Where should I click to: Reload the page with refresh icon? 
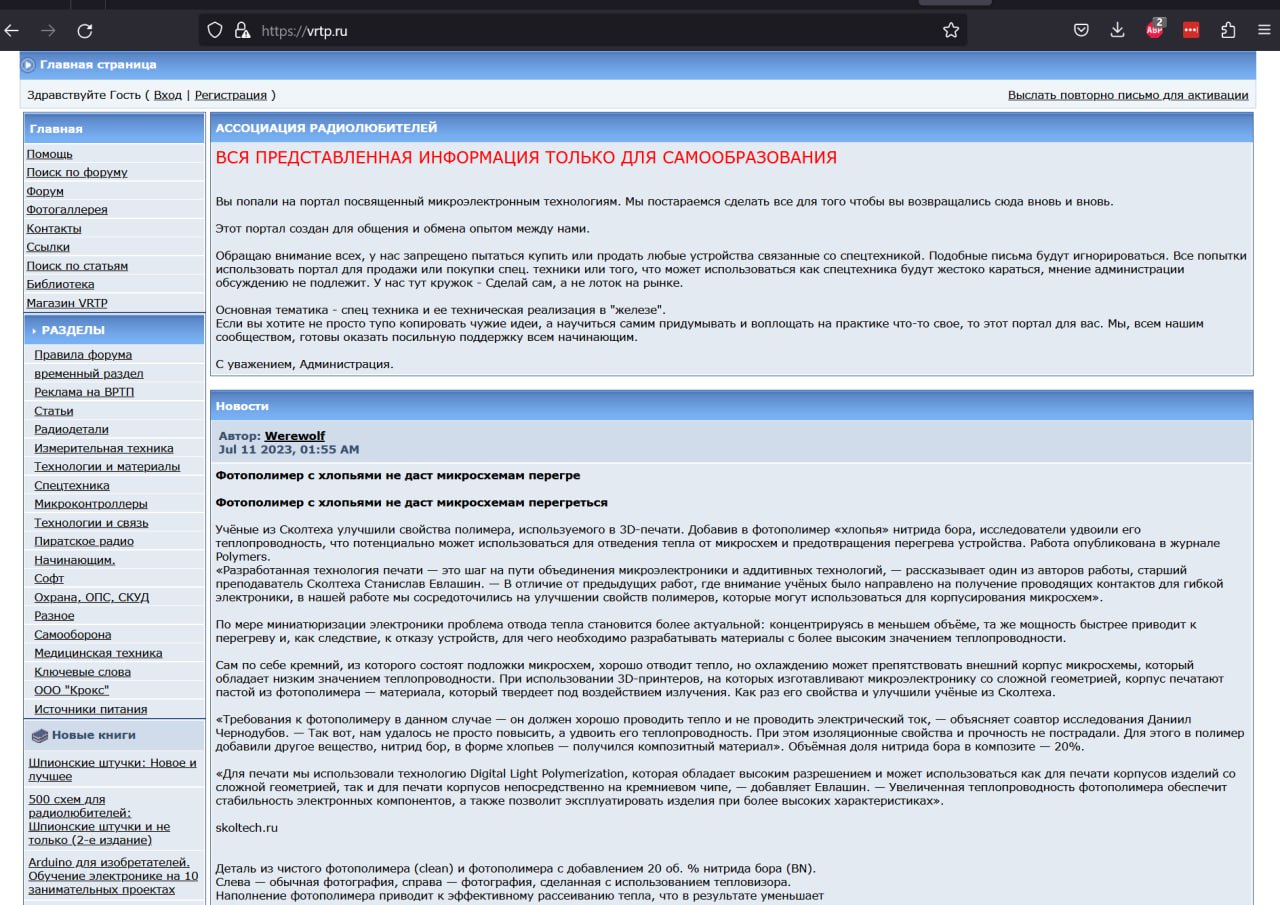point(85,31)
